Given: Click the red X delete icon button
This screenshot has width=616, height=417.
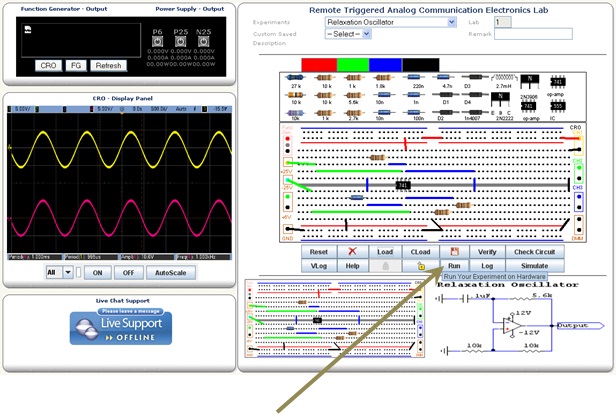Looking at the screenshot, I should click(x=352, y=252).
